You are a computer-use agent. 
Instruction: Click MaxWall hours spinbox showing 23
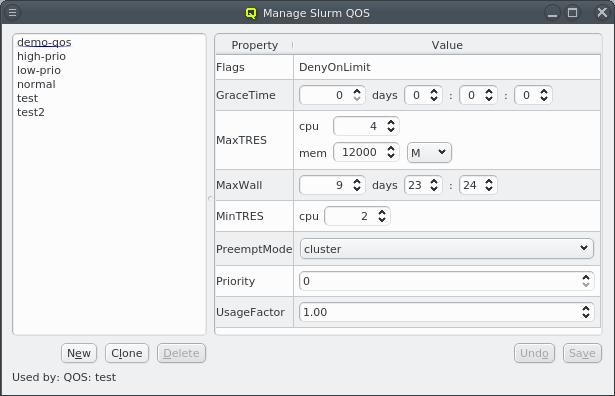(x=423, y=185)
